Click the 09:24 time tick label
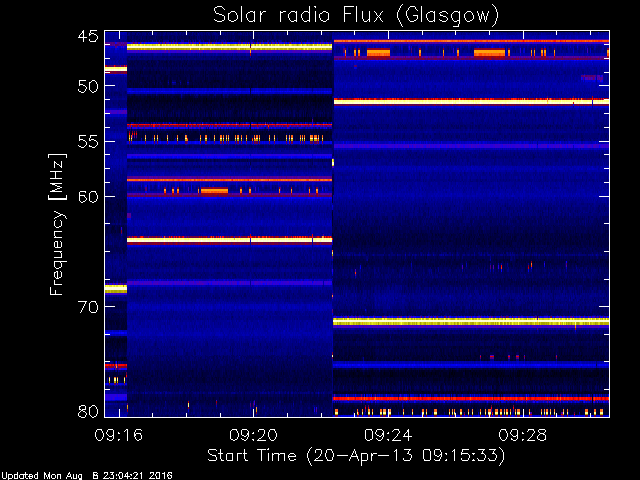Viewport: 640px width, 480px height. pyautogui.click(x=388, y=435)
